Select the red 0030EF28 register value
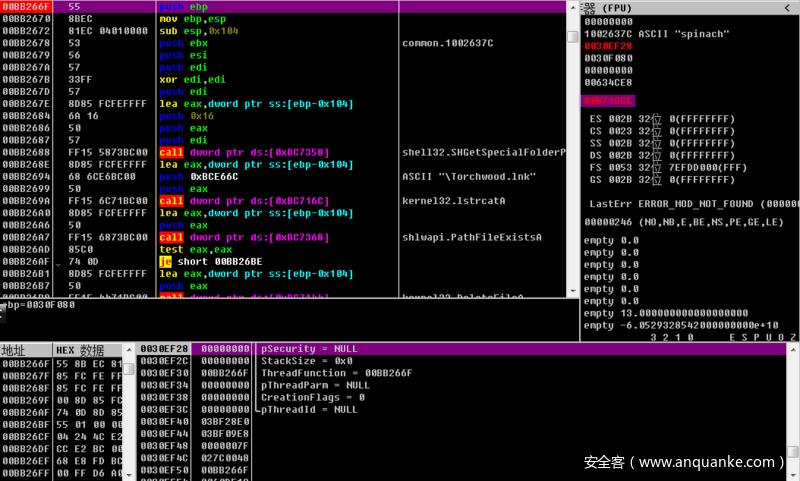The image size is (800, 481). coord(608,46)
